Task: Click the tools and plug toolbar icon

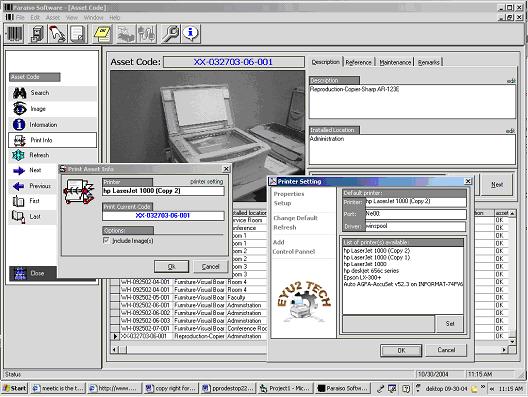Action: point(147,33)
